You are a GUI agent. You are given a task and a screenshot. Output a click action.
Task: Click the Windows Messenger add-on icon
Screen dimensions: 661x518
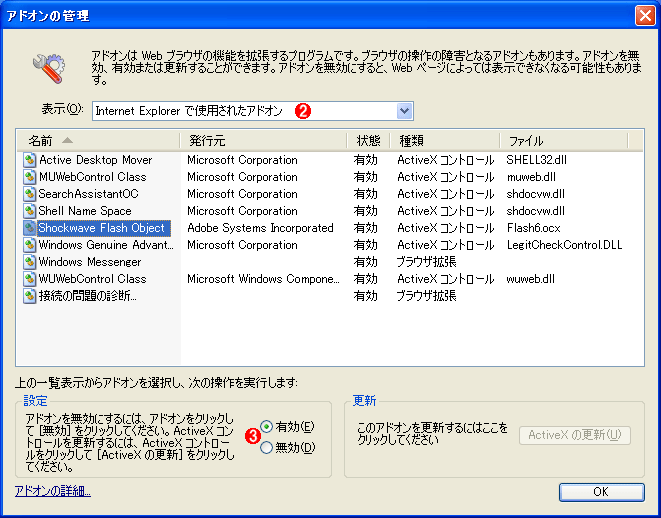coord(29,262)
